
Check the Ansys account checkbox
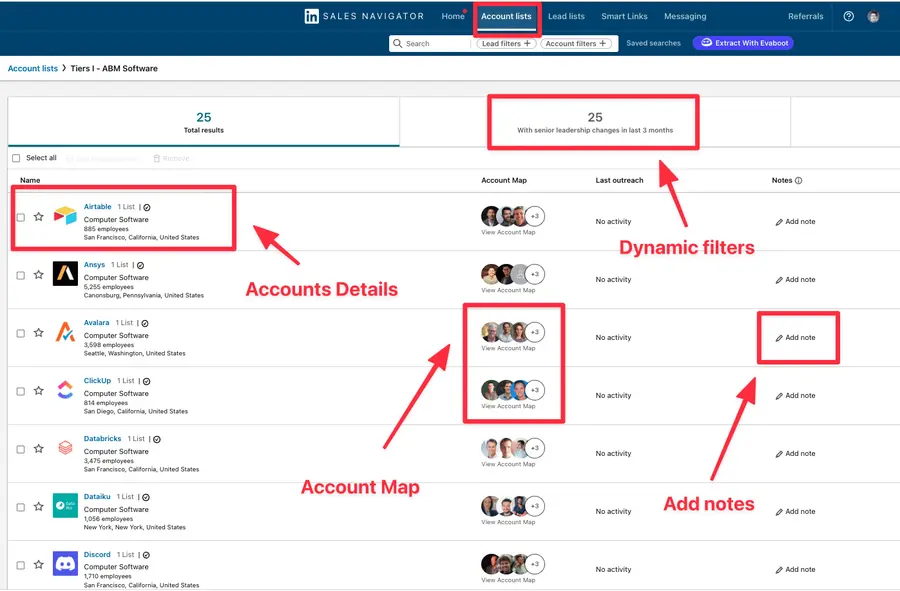(20, 275)
